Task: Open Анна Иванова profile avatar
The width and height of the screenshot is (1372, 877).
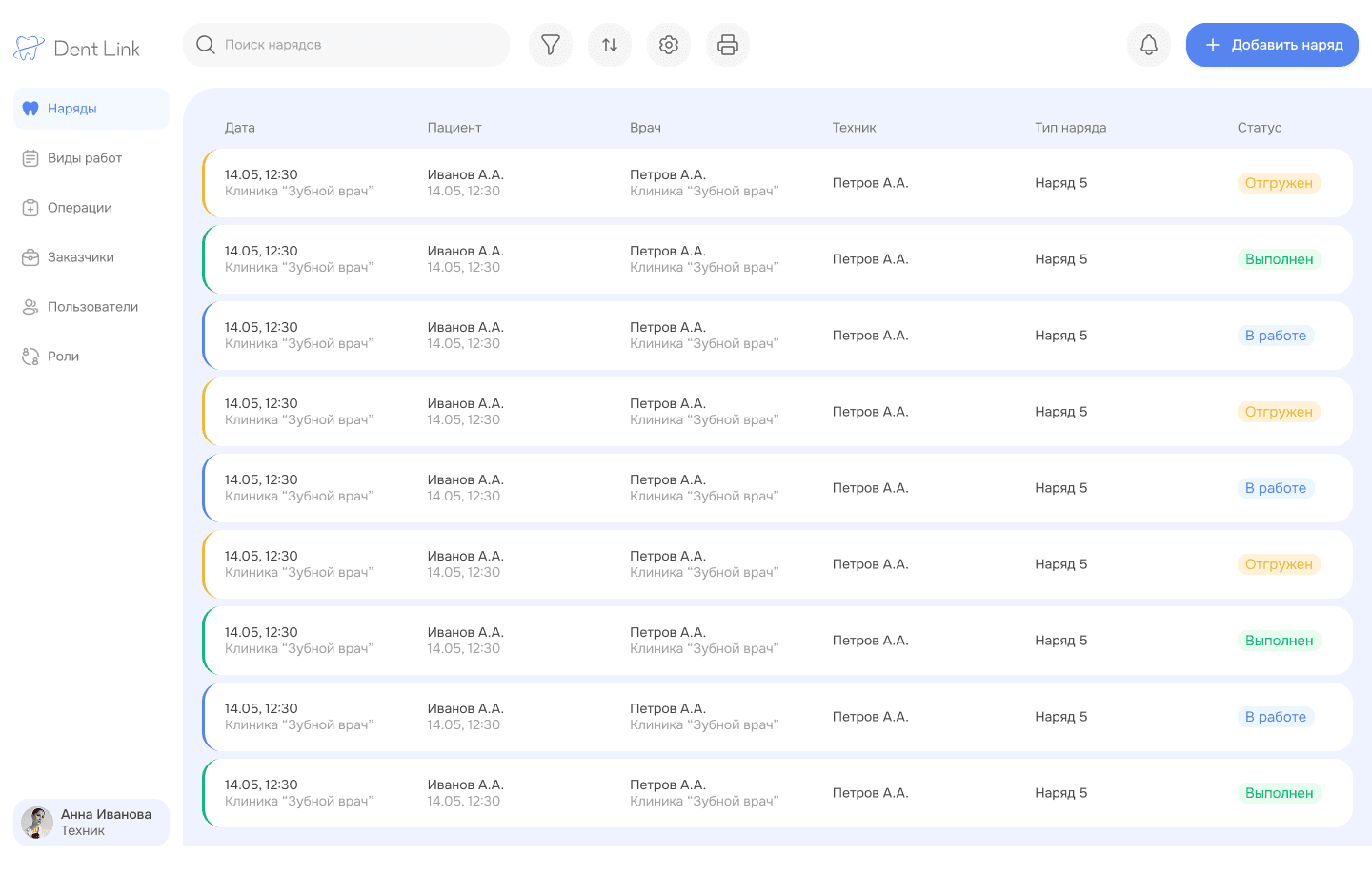Action: tap(37, 823)
